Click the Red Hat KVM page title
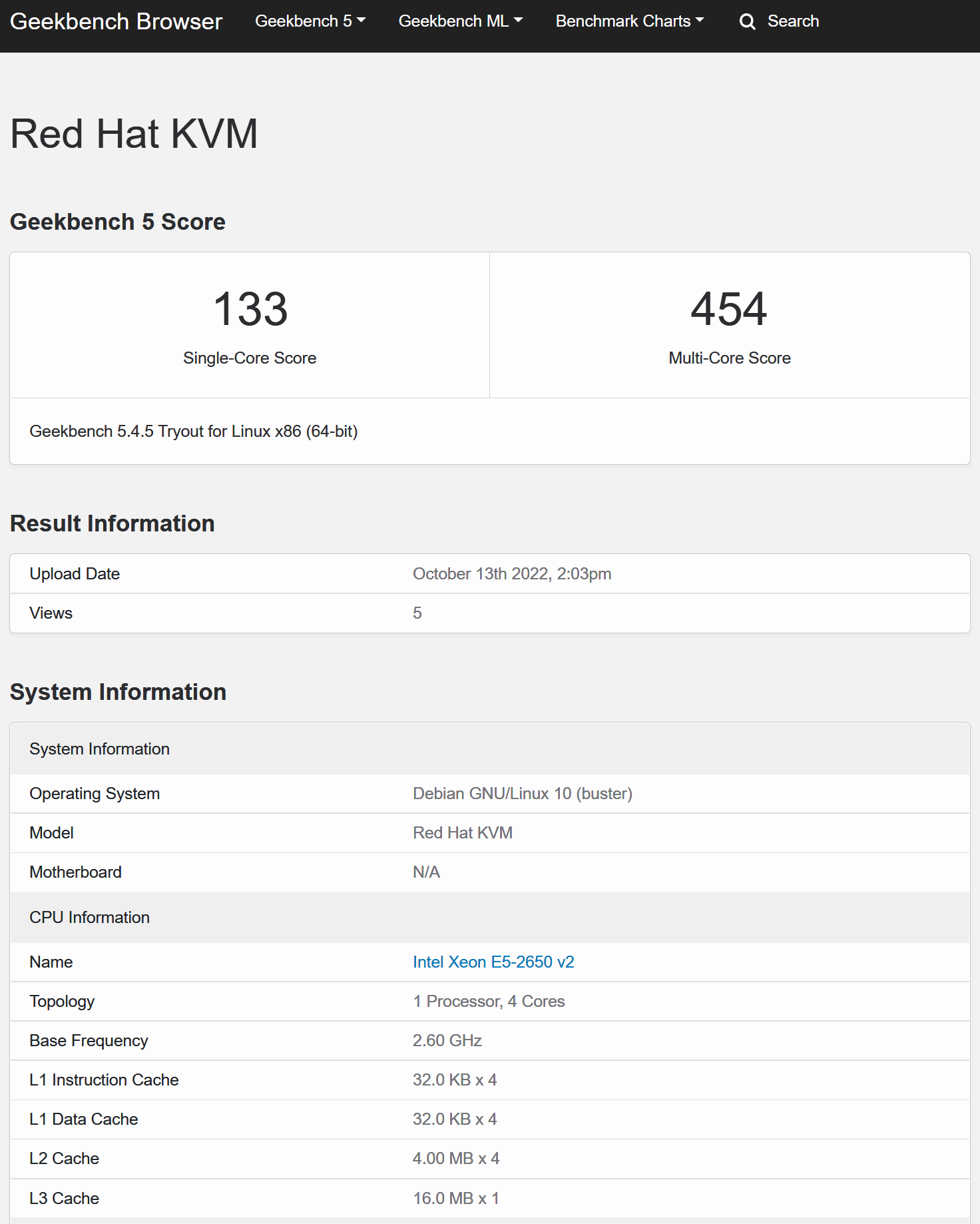Image resolution: width=980 pixels, height=1224 pixels. click(x=134, y=134)
